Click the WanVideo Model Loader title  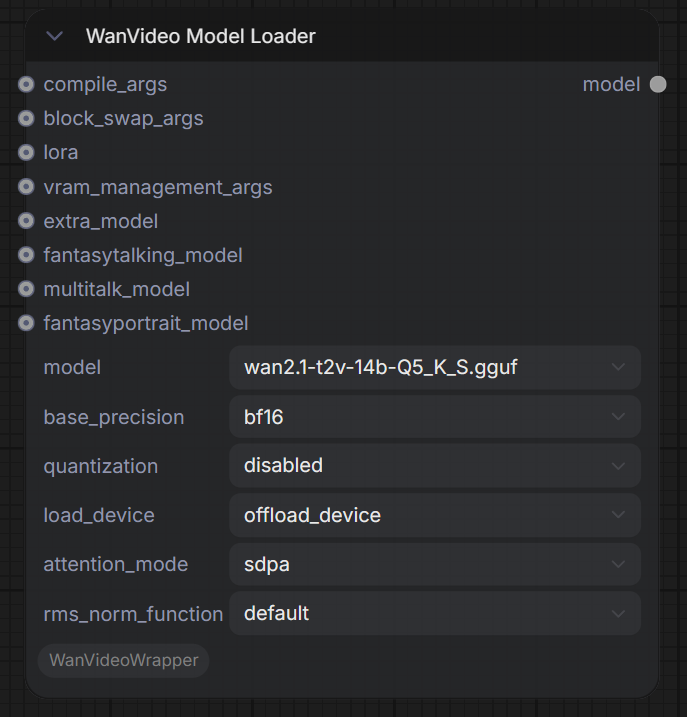click(201, 36)
